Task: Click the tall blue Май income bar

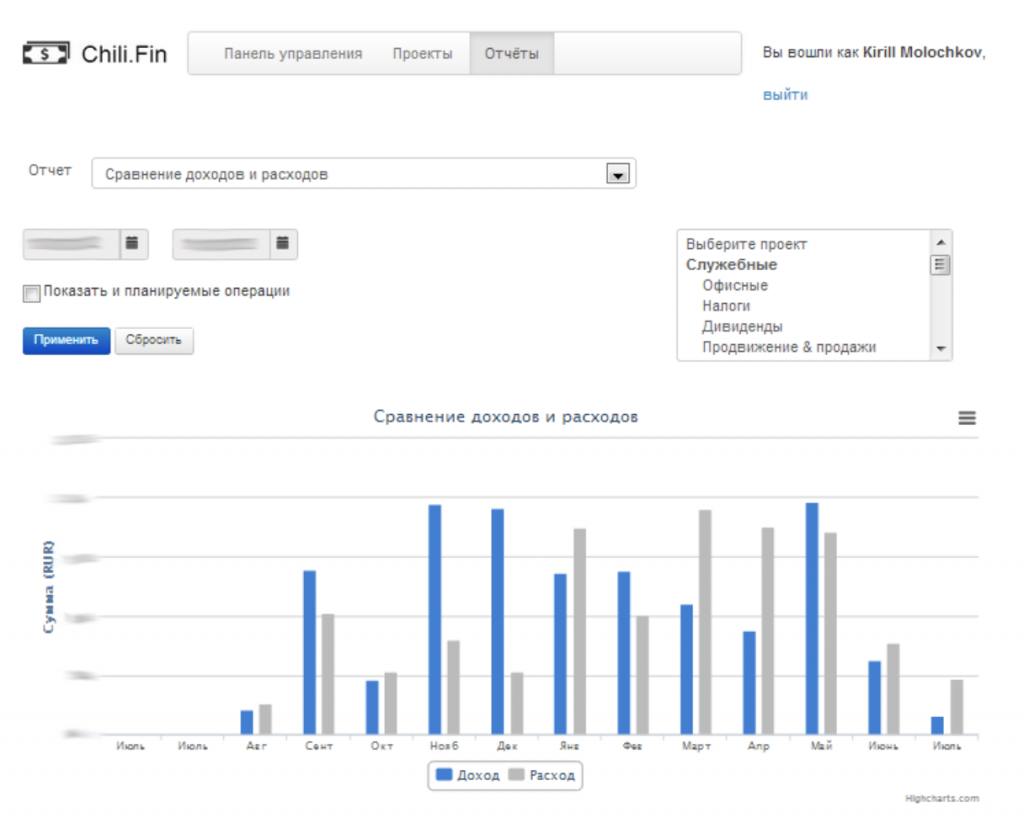Action: click(812, 618)
